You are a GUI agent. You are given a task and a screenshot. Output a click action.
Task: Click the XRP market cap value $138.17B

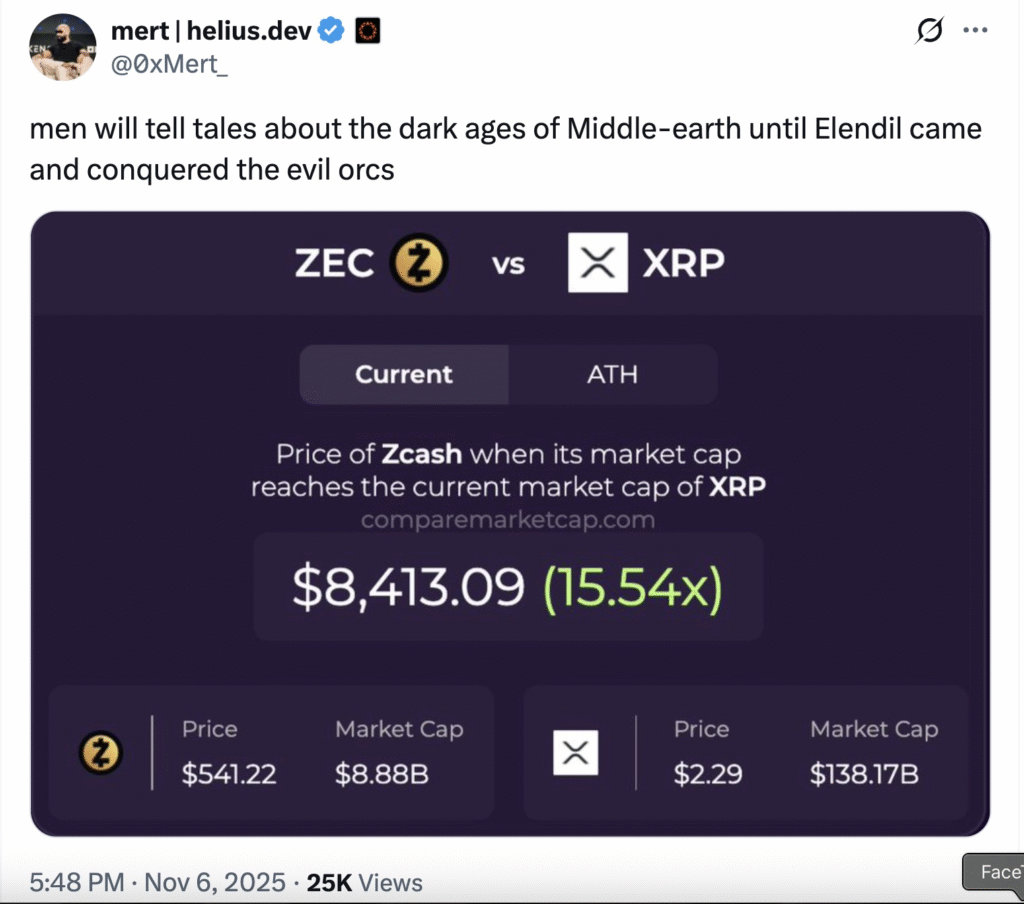pos(864,773)
